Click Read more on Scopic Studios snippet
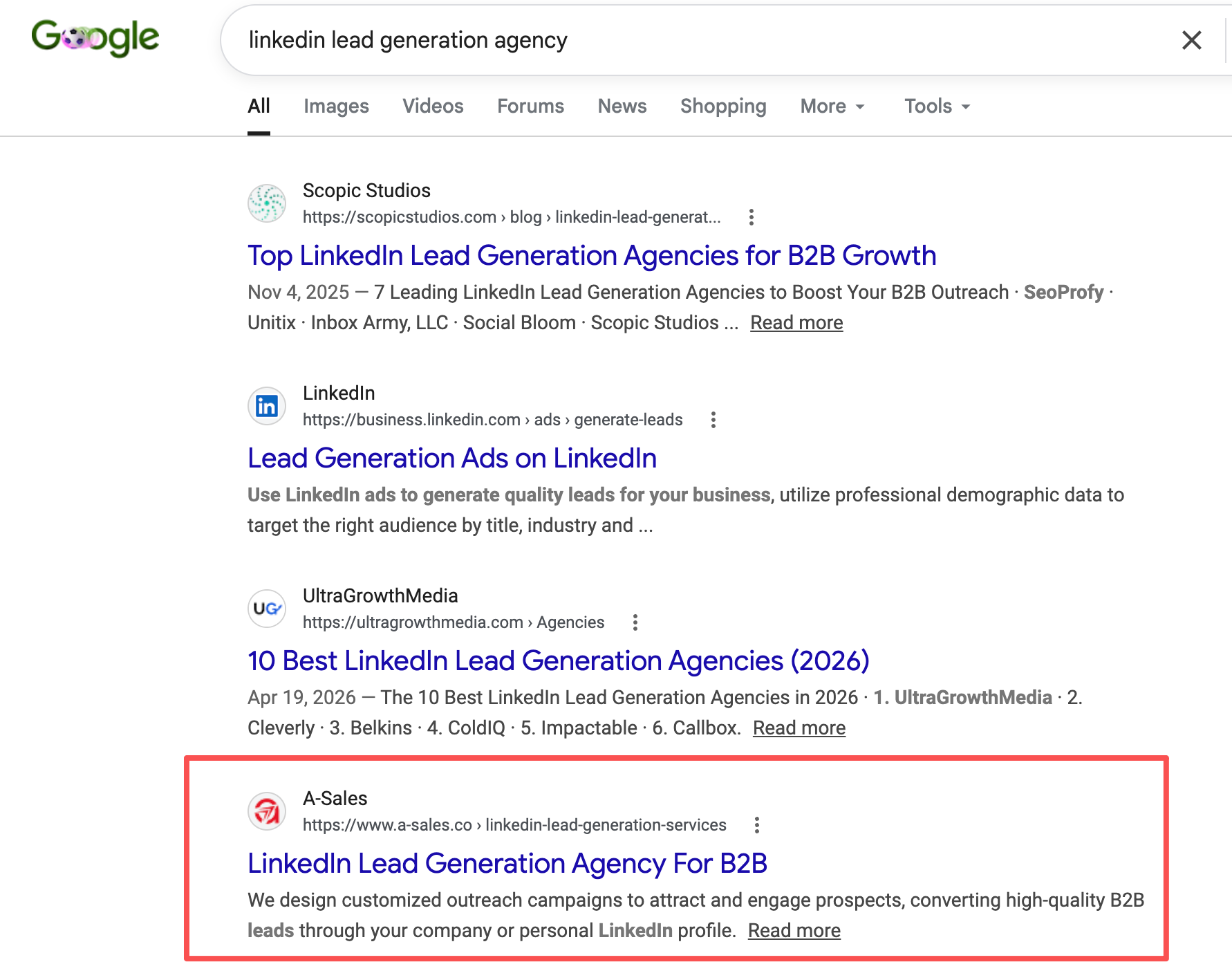This screenshot has width=1232, height=971. [x=796, y=323]
